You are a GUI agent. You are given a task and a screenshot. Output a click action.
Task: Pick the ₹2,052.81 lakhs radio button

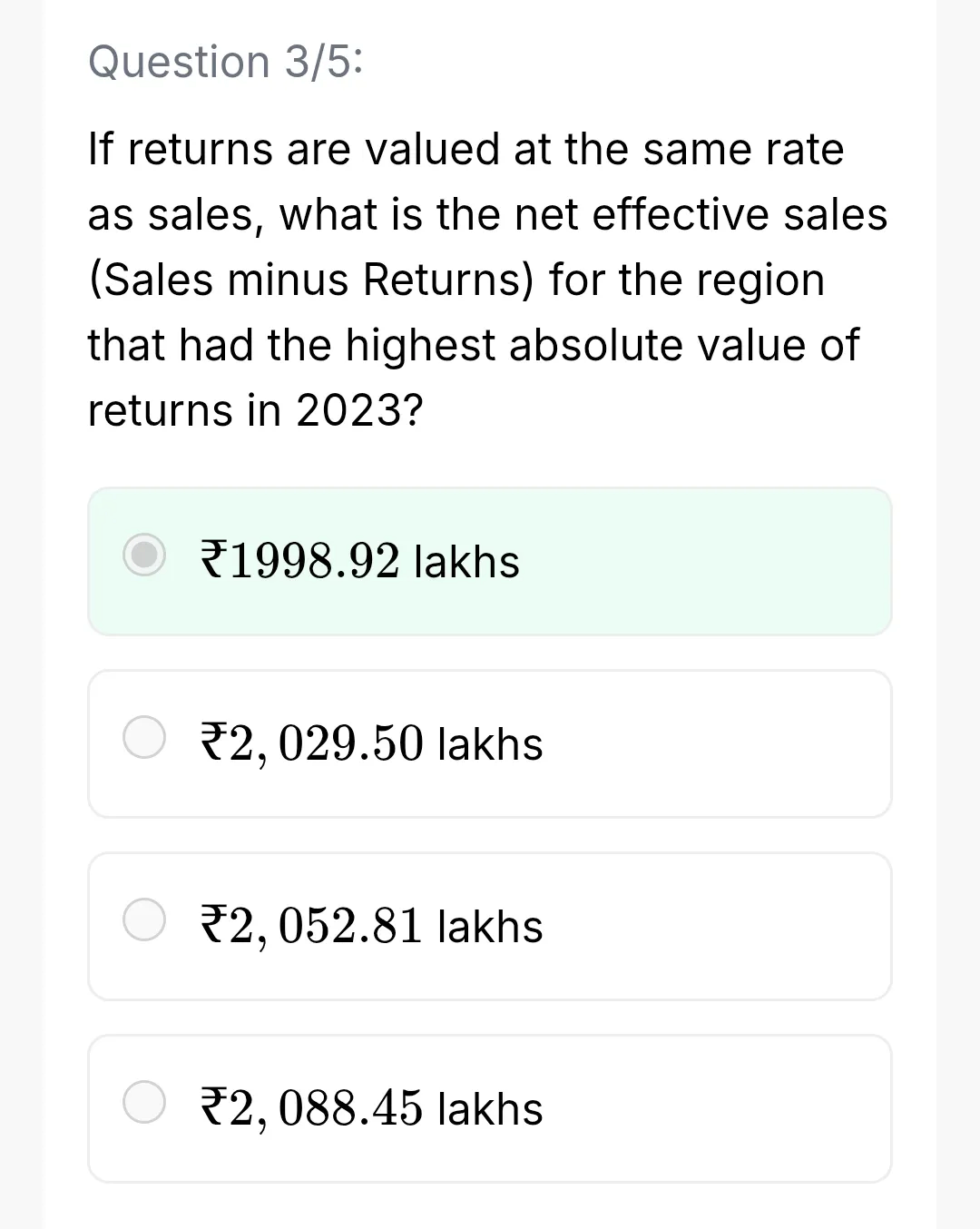pos(144,919)
